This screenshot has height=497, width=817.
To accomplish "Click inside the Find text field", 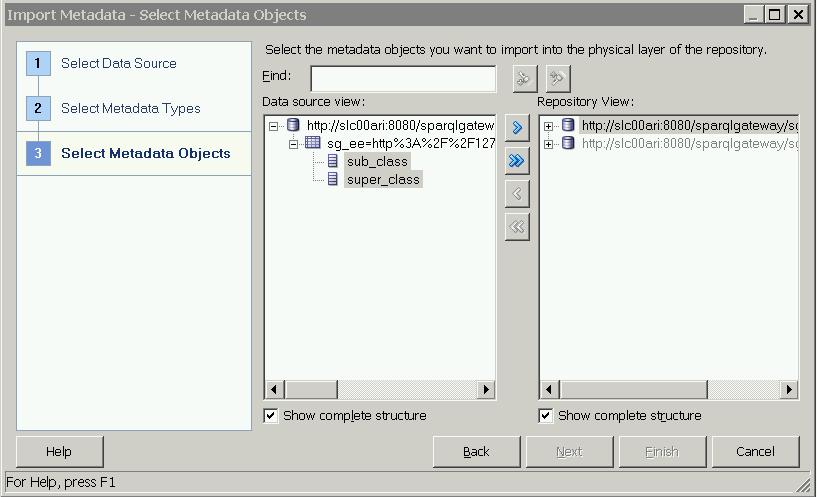I will [403, 79].
